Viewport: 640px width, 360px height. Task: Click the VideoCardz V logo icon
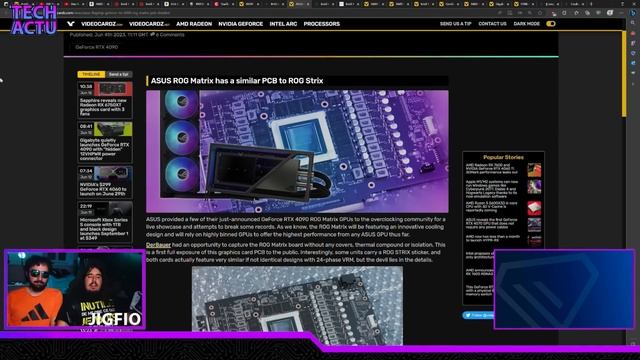click(x=71, y=24)
